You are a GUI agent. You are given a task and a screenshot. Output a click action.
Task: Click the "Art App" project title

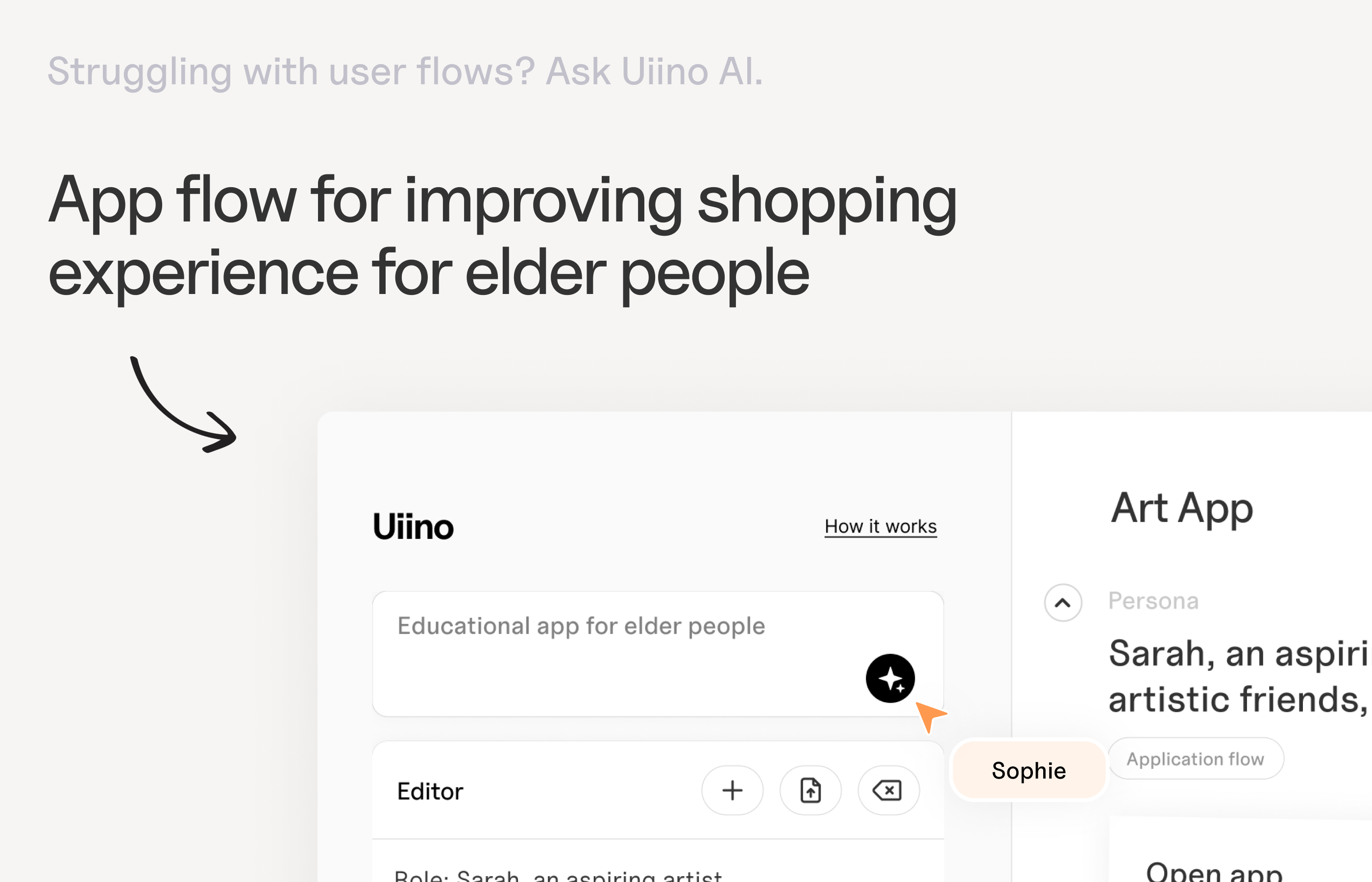coord(1182,508)
